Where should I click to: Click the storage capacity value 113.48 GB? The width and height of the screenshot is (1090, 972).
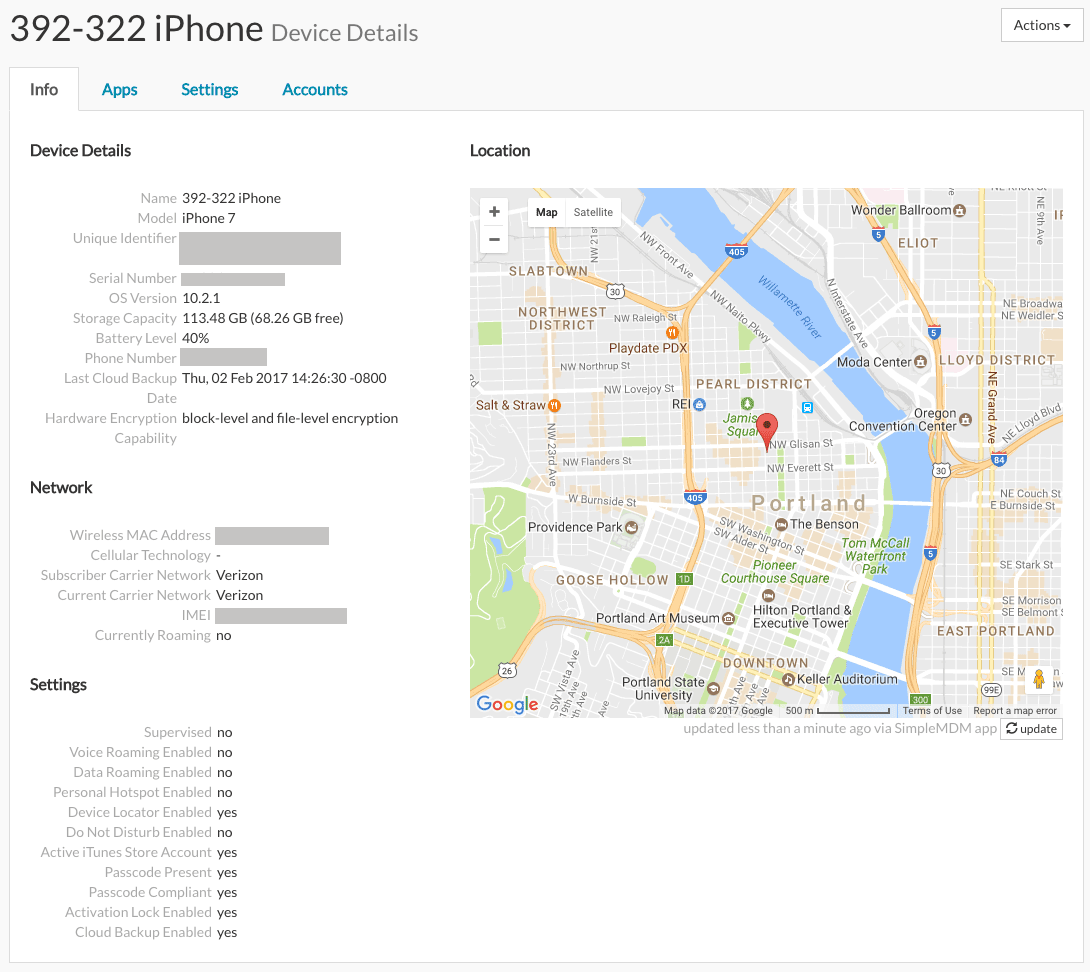click(263, 318)
